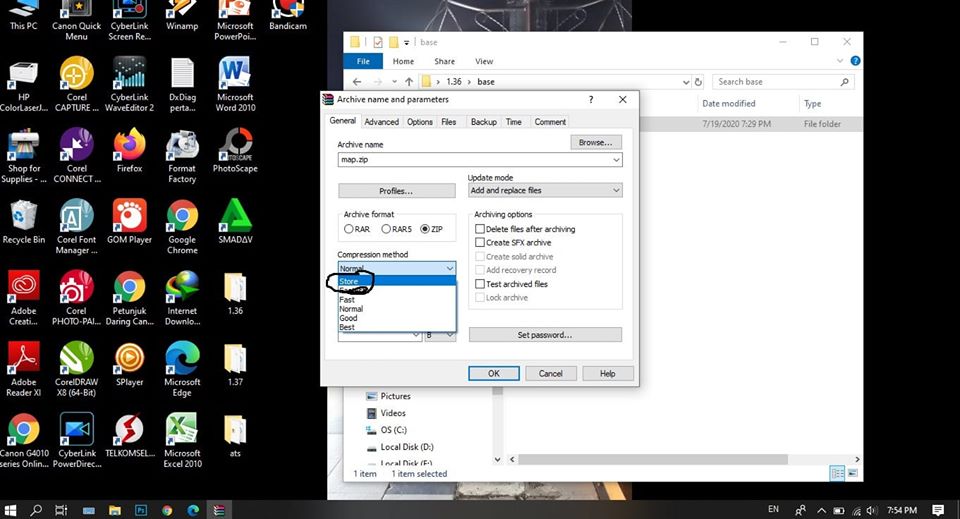Expand the Update mode dropdown
Viewport: 960px width, 519px height.
616,190
